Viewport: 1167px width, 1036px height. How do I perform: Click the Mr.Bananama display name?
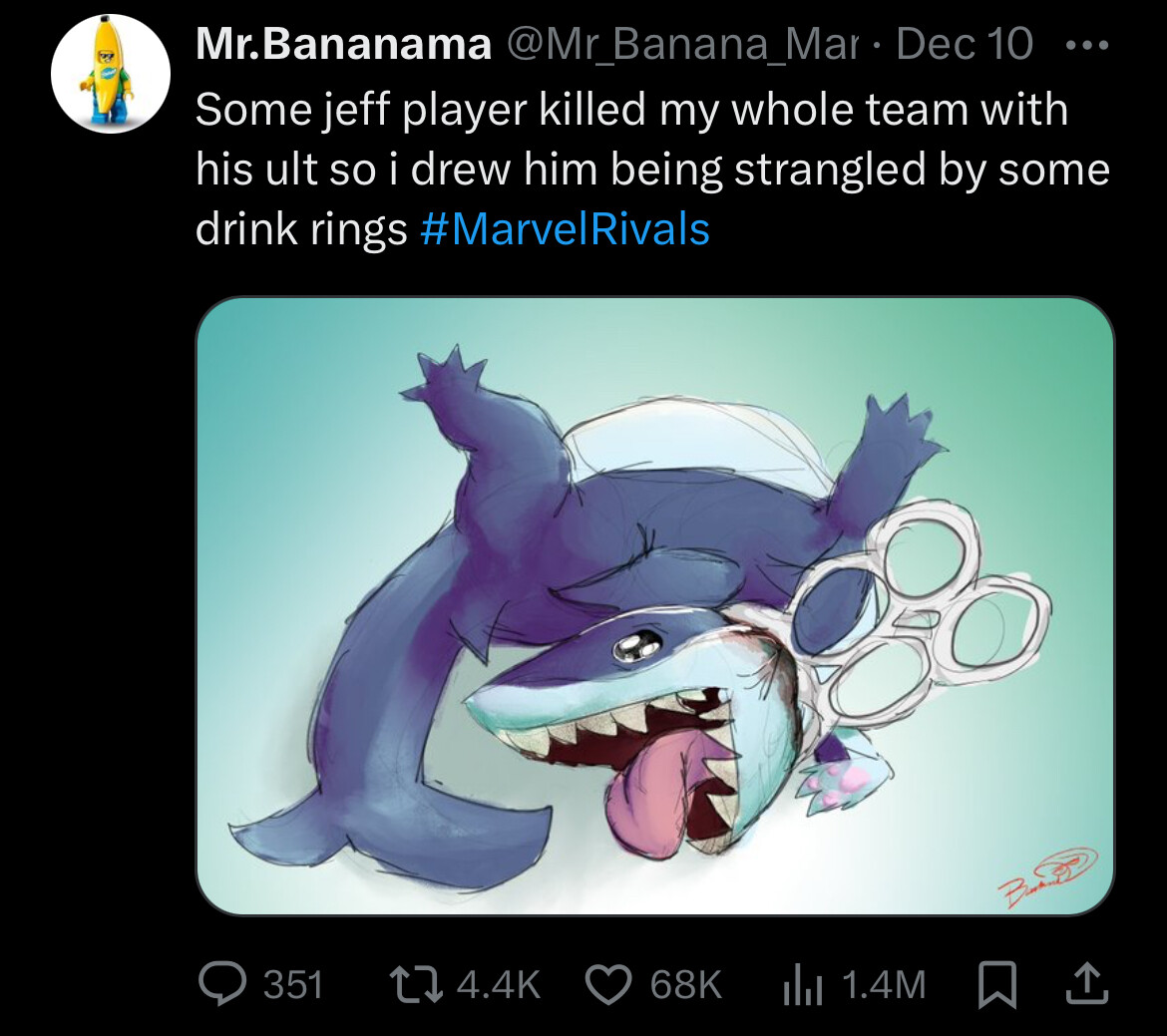click(343, 44)
